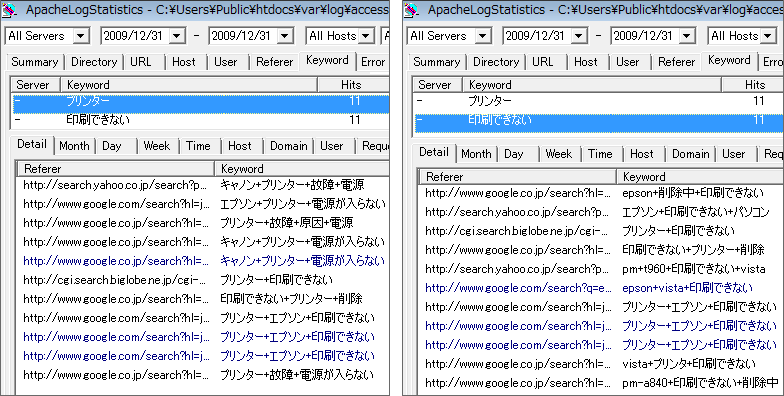
Task: Select epson+削除中+印刷できない detail row
Action: [x=602, y=193]
